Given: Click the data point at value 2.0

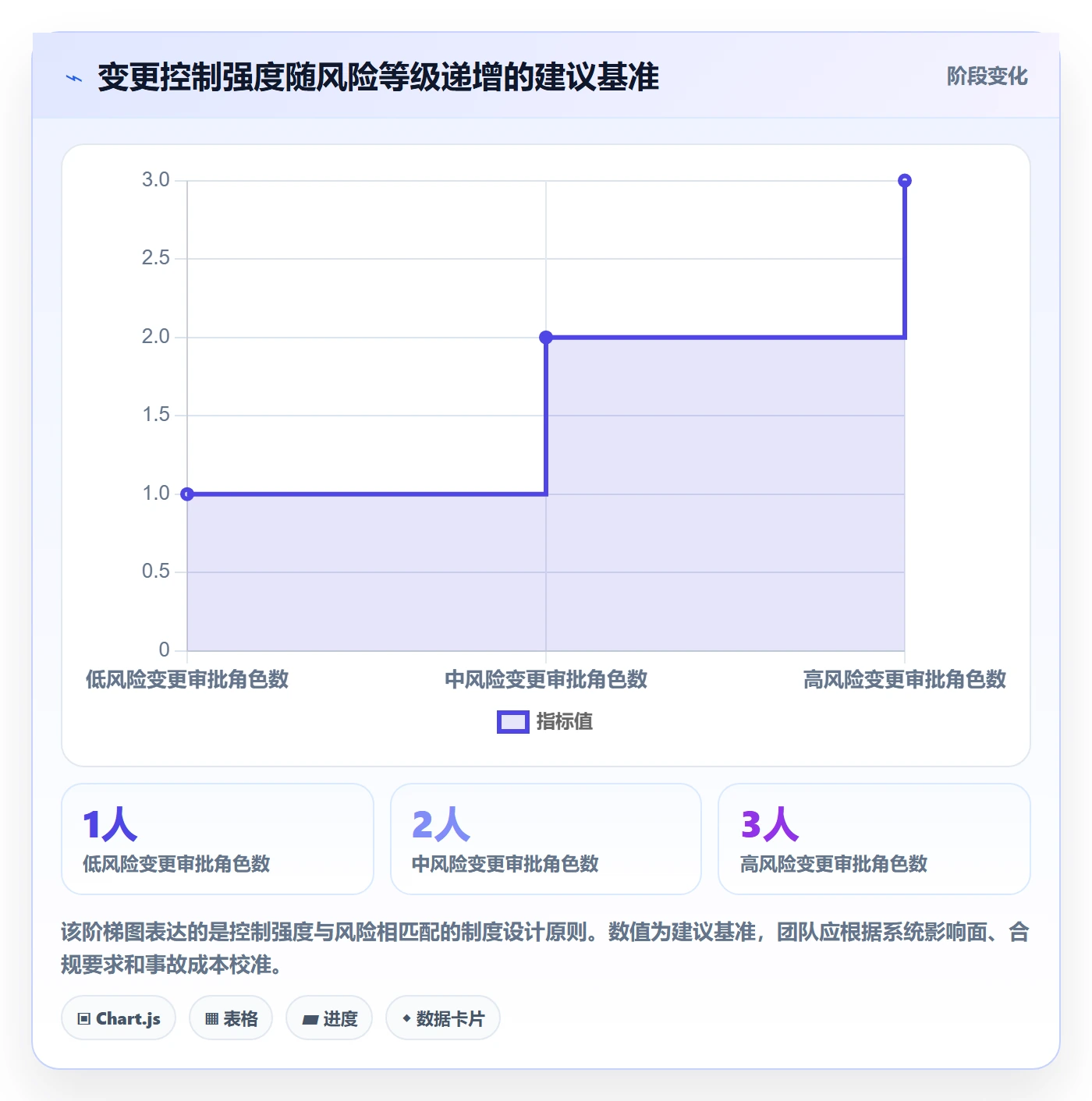Looking at the screenshot, I should pos(546,338).
